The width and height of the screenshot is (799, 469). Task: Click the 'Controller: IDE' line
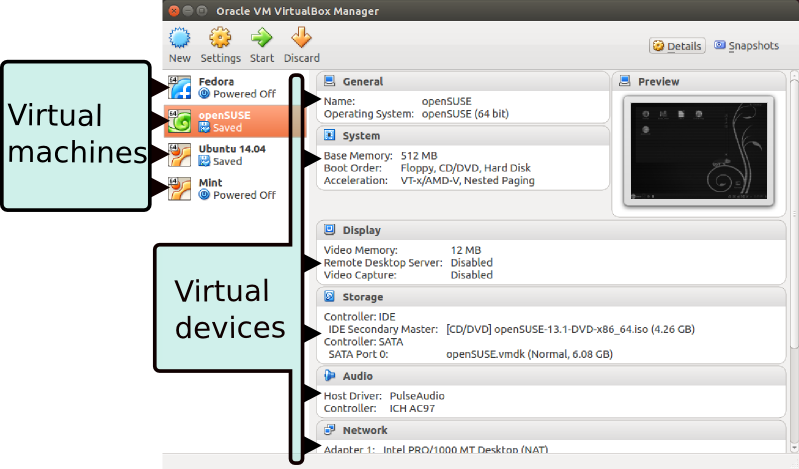coord(359,317)
